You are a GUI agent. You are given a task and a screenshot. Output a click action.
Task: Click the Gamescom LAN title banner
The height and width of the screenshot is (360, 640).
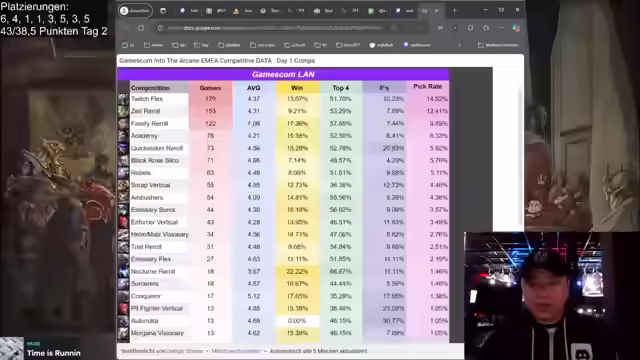283,74
